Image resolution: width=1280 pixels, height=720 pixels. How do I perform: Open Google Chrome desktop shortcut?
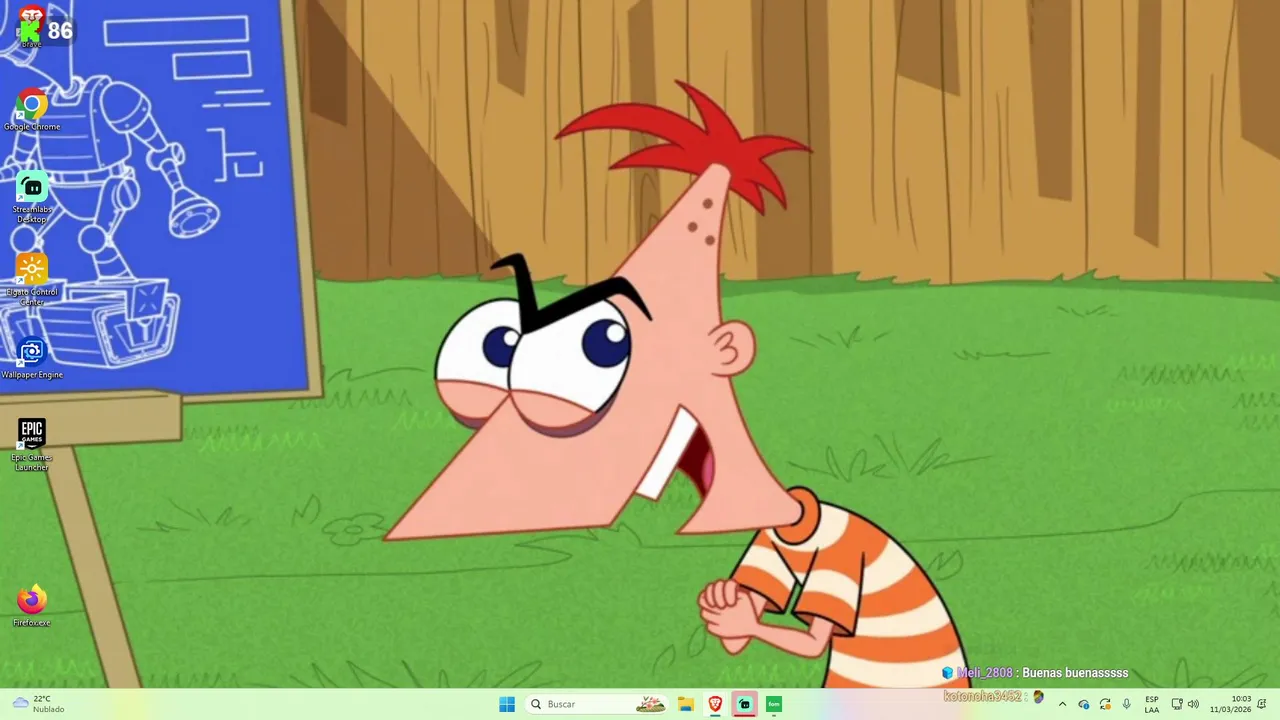pyautogui.click(x=32, y=110)
